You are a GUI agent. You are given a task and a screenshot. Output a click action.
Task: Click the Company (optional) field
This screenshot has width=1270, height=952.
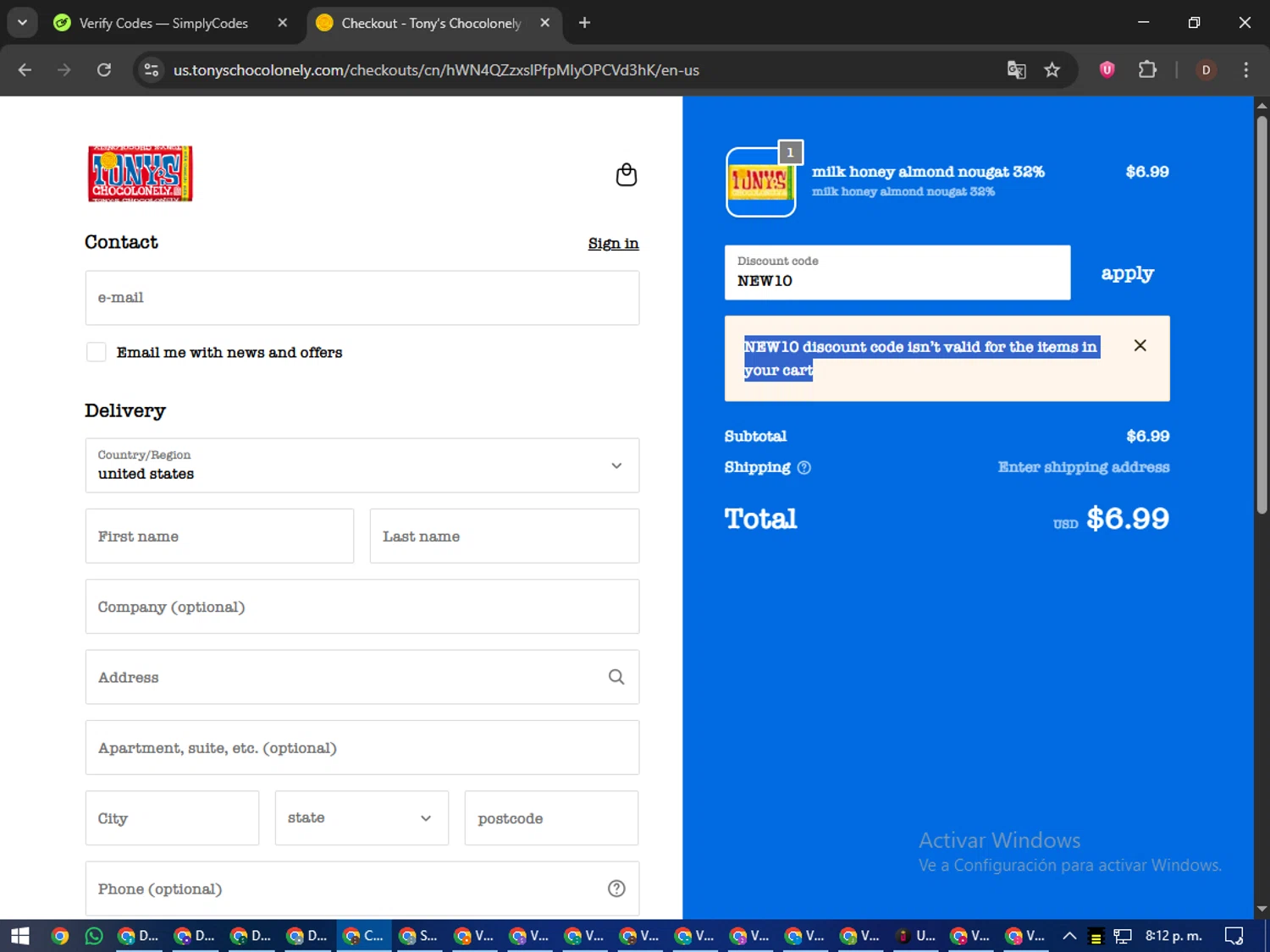[362, 607]
